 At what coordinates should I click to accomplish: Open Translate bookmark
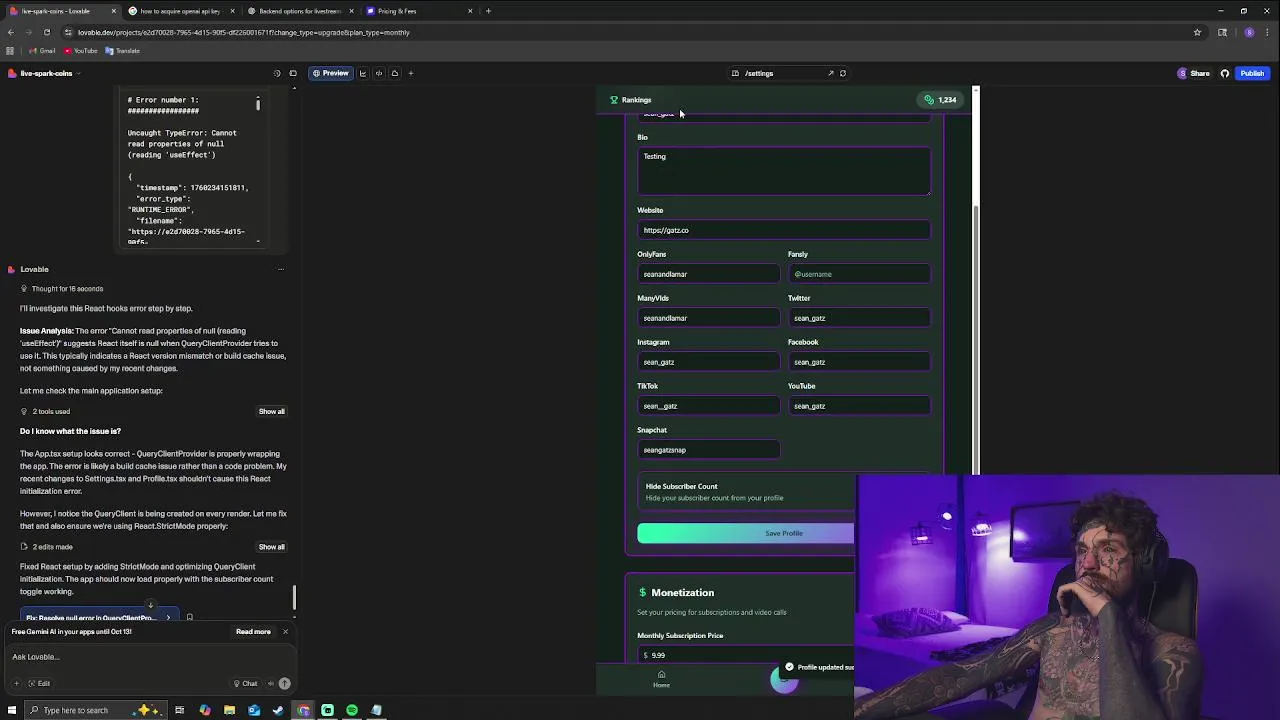tap(123, 51)
